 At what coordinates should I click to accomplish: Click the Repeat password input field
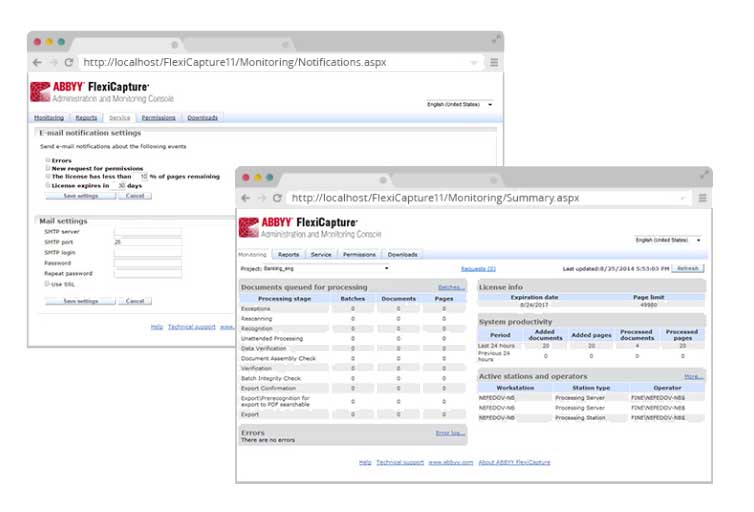point(148,274)
